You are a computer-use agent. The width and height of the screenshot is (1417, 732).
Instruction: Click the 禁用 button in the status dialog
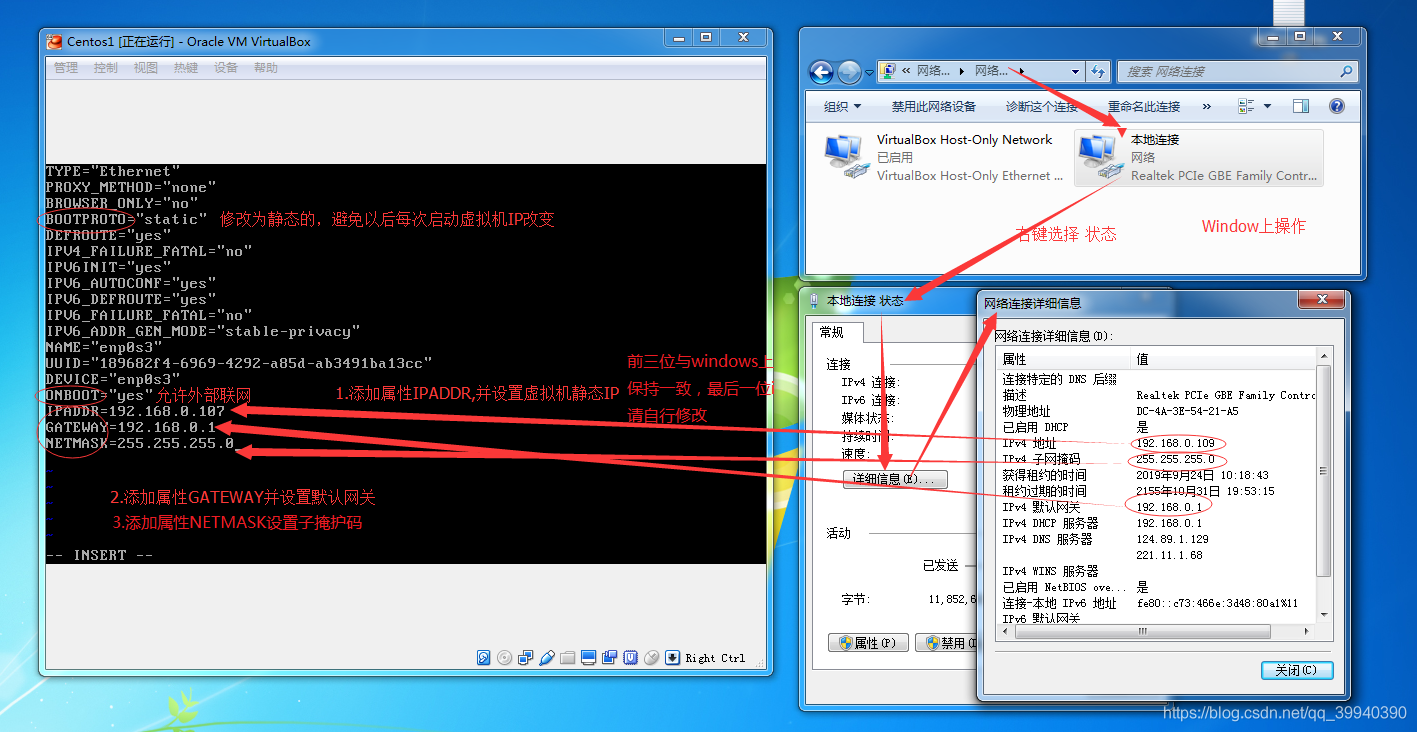click(947, 643)
